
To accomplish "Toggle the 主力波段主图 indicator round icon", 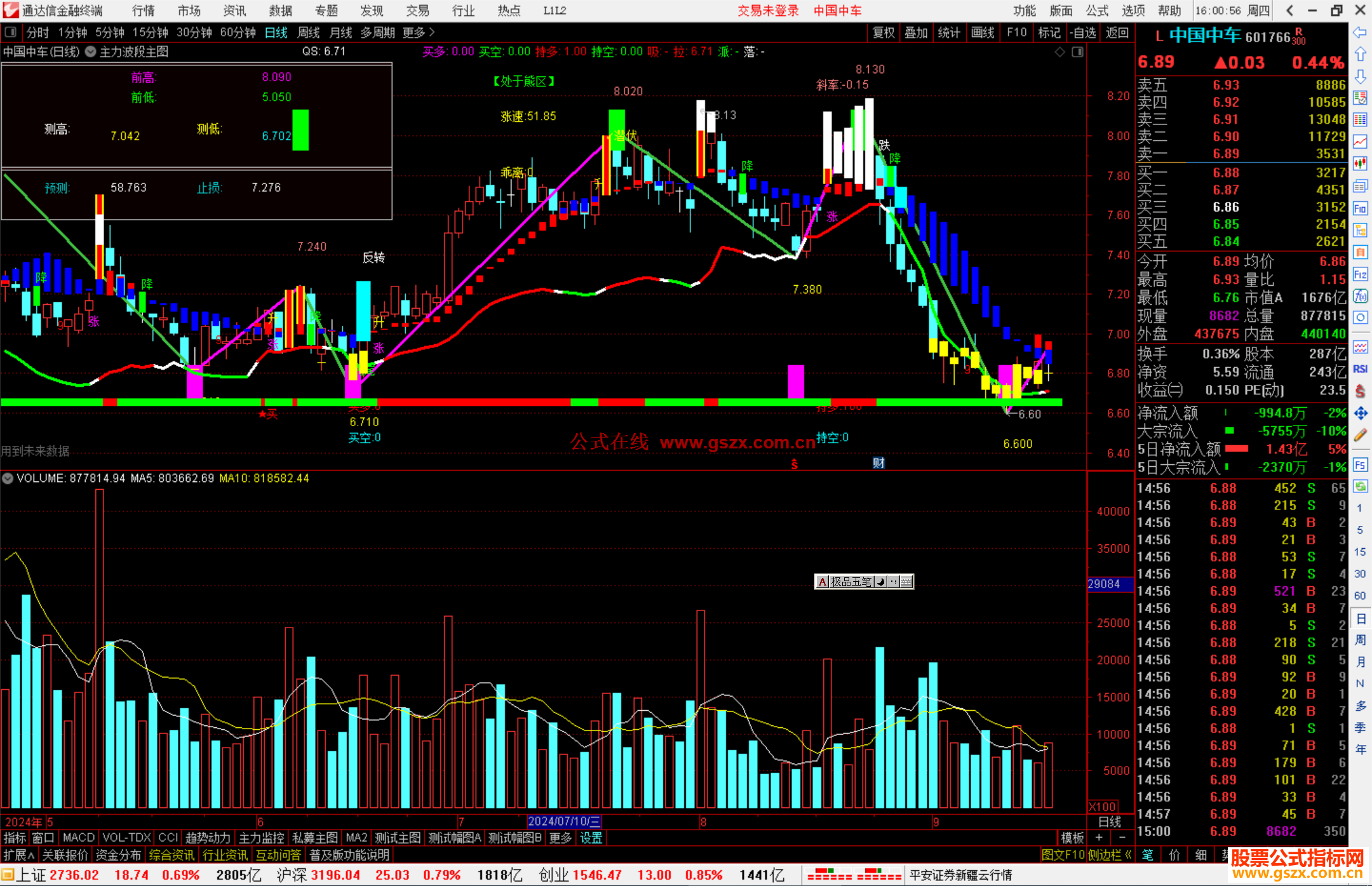I will (x=91, y=52).
